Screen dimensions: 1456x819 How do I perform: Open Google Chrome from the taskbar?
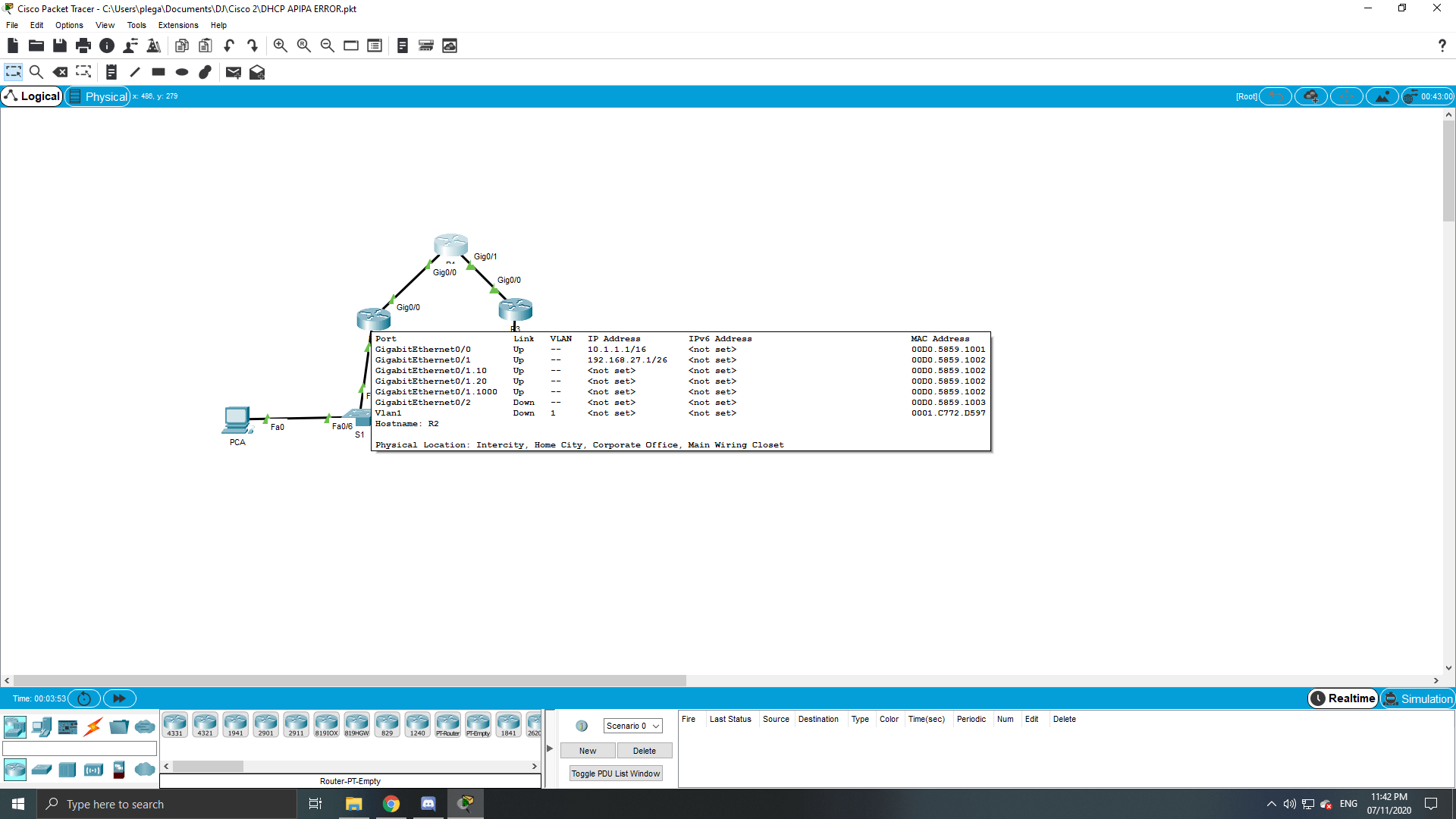coord(391,804)
